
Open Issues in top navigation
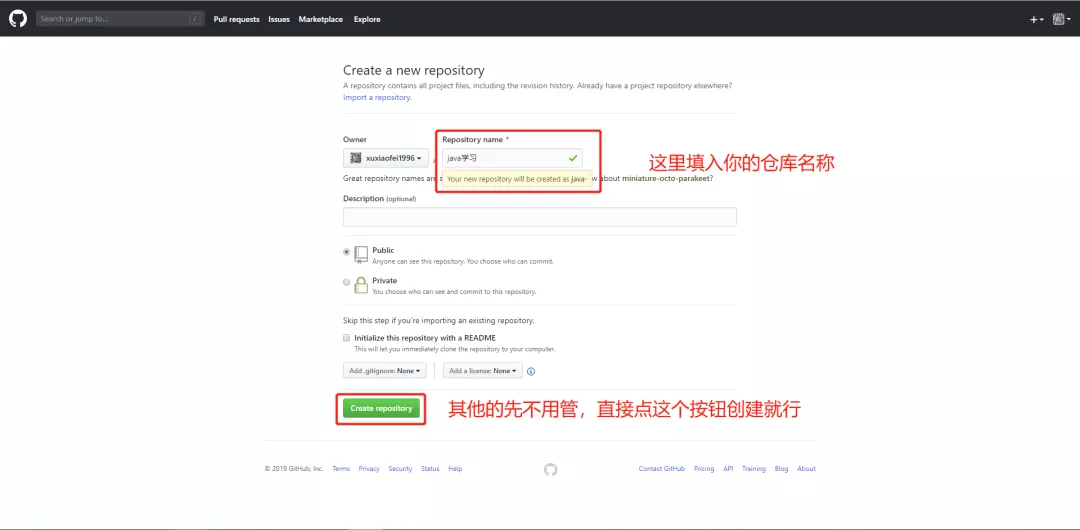pyautogui.click(x=279, y=19)
